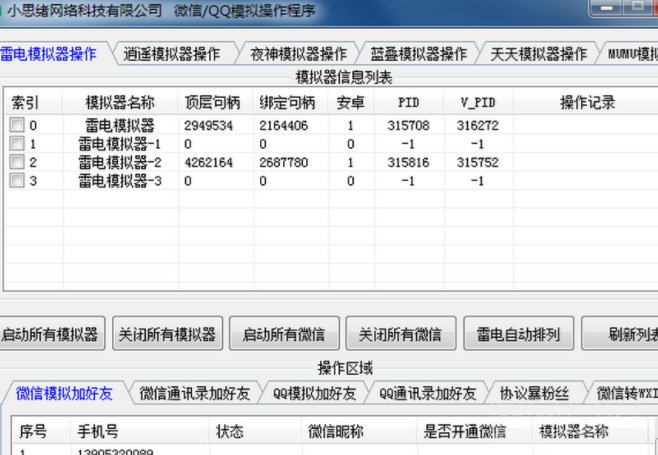The image size is (658, 455).
Task: Tick the checkbox for emulator index 3
Action: tap(17, 180)
